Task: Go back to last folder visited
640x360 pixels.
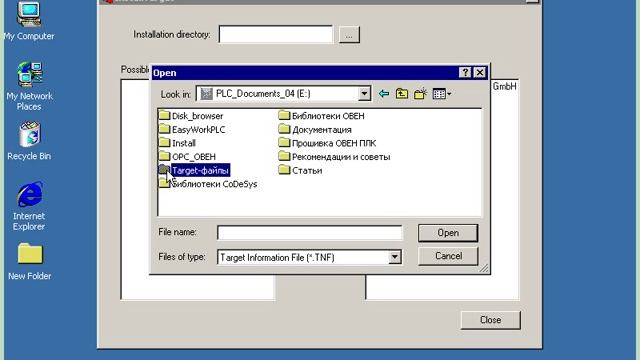Action: click(384, 94)
